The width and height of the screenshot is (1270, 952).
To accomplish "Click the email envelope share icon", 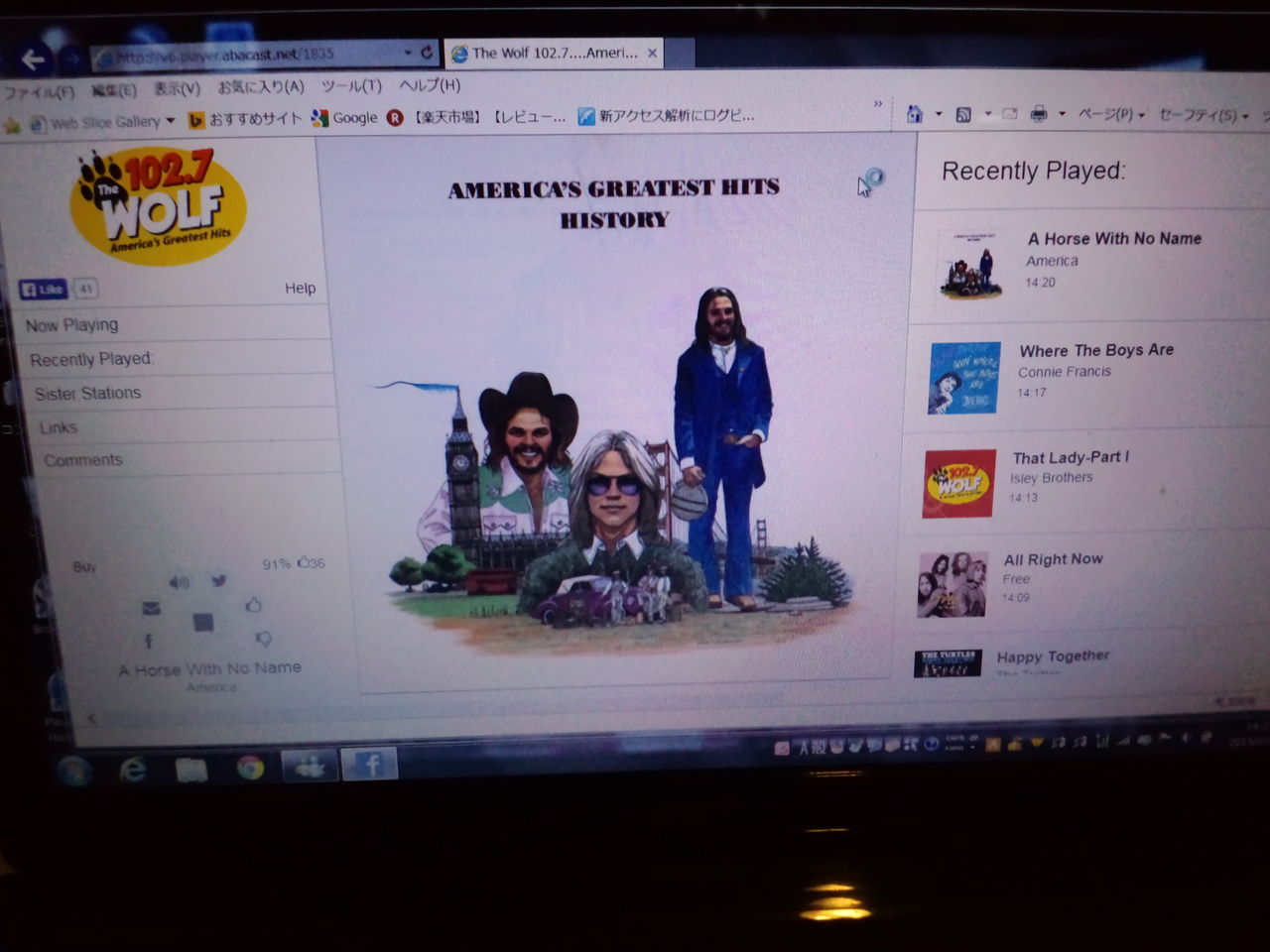I will tap(151, 608).
